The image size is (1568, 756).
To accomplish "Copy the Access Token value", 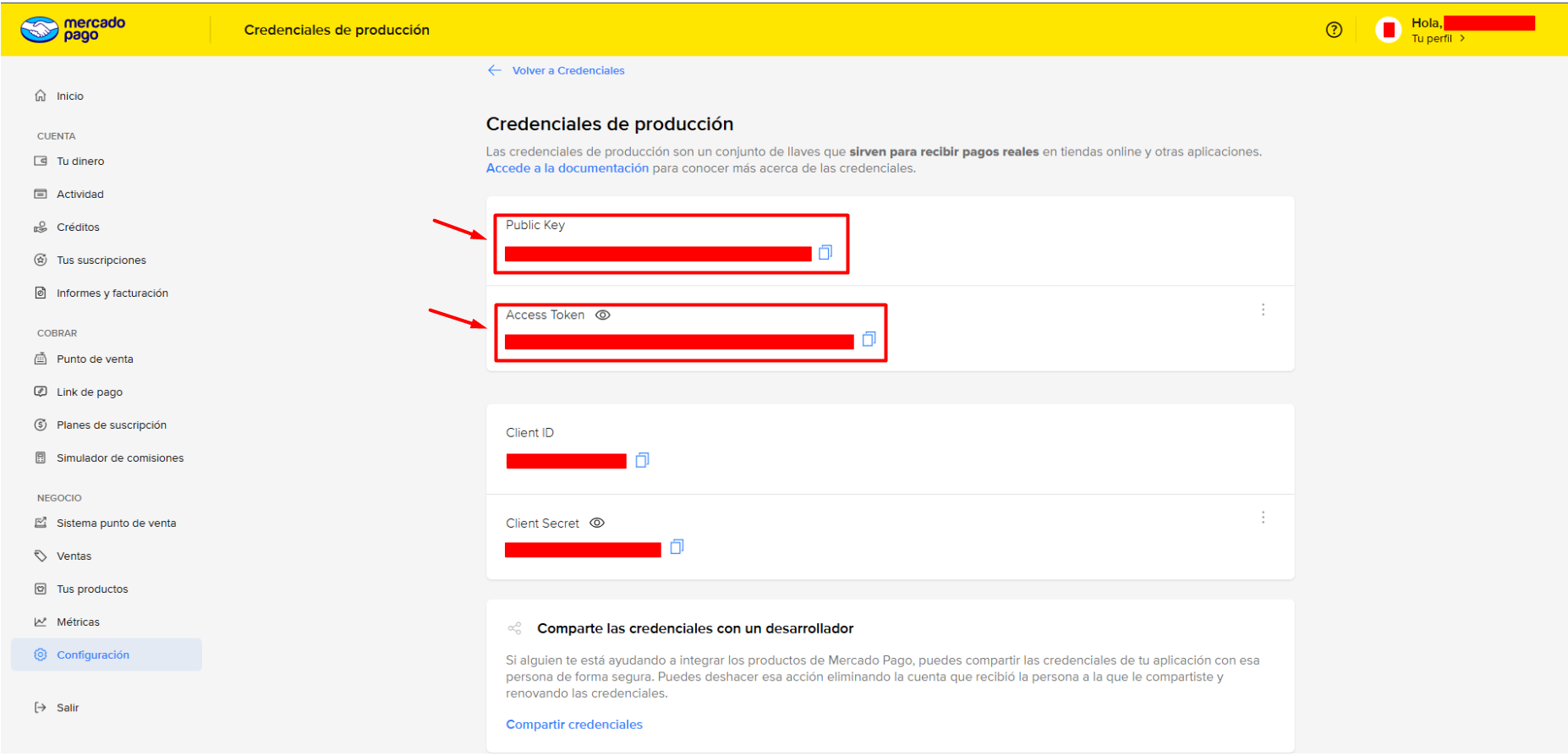I will tap(869, 339).
